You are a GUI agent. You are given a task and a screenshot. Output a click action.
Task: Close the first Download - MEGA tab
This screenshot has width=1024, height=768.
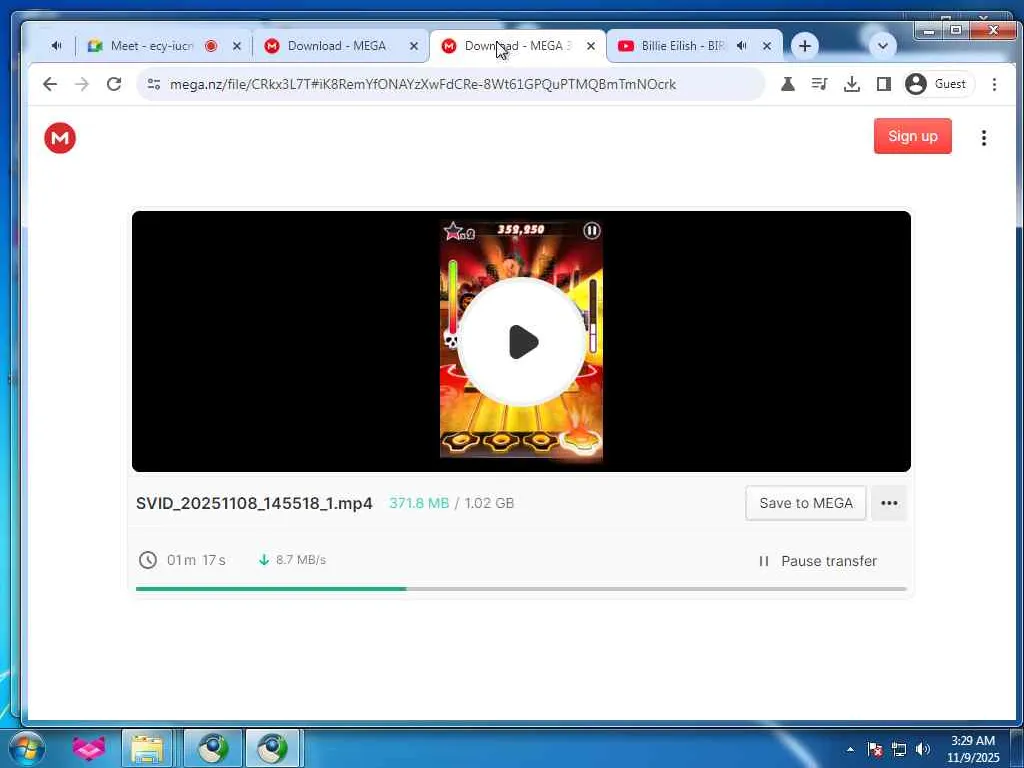(413, 46)
